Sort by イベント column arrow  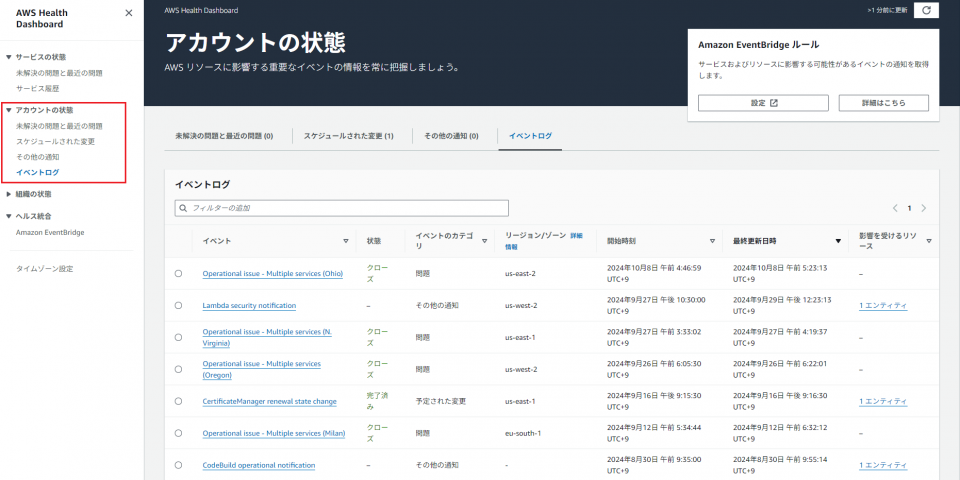(346, 241)
